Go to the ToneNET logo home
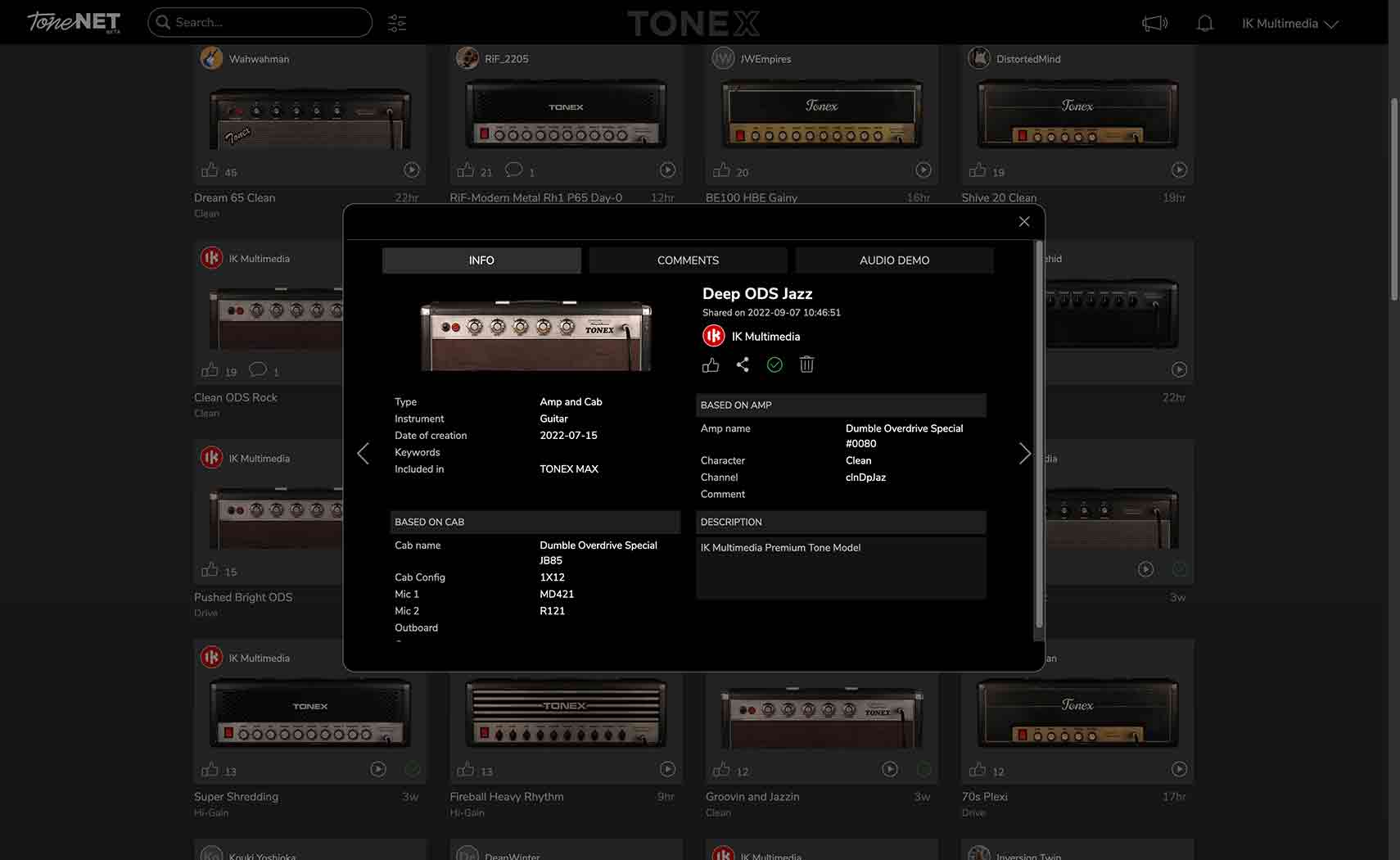 pyautogui.click(x=74, y=22)
